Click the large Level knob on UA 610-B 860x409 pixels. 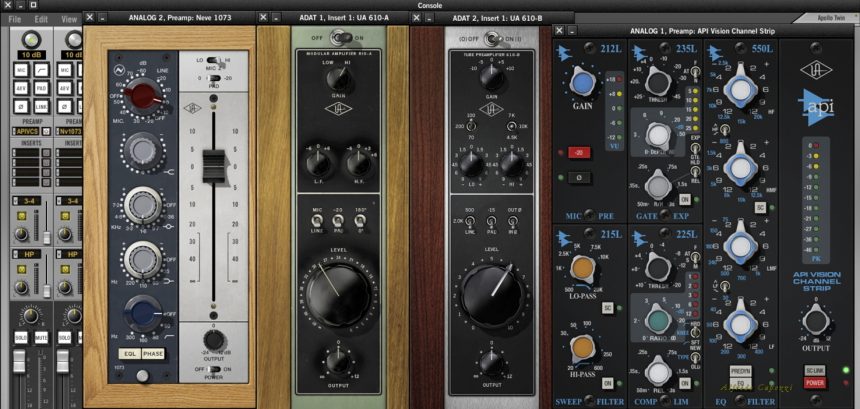[x=490, y=291]
